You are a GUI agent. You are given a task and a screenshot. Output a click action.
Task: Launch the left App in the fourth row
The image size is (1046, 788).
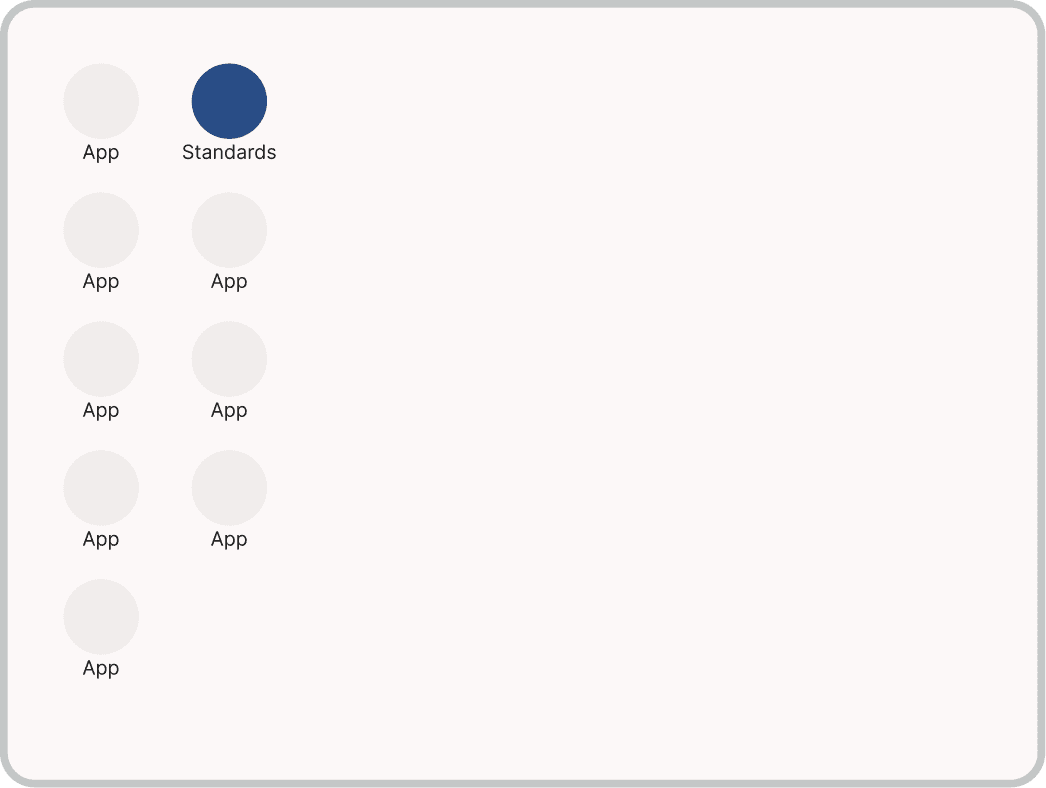click(x=101, y=487)
